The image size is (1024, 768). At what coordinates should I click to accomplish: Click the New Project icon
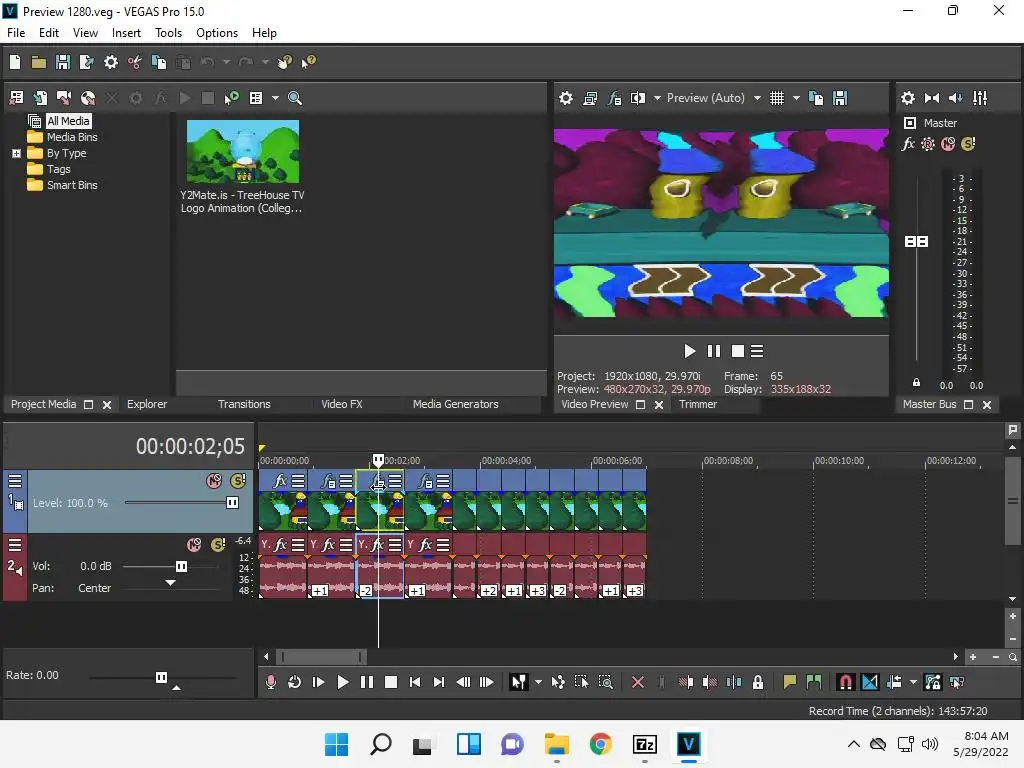pyautogui.click(x=15, y=62)
